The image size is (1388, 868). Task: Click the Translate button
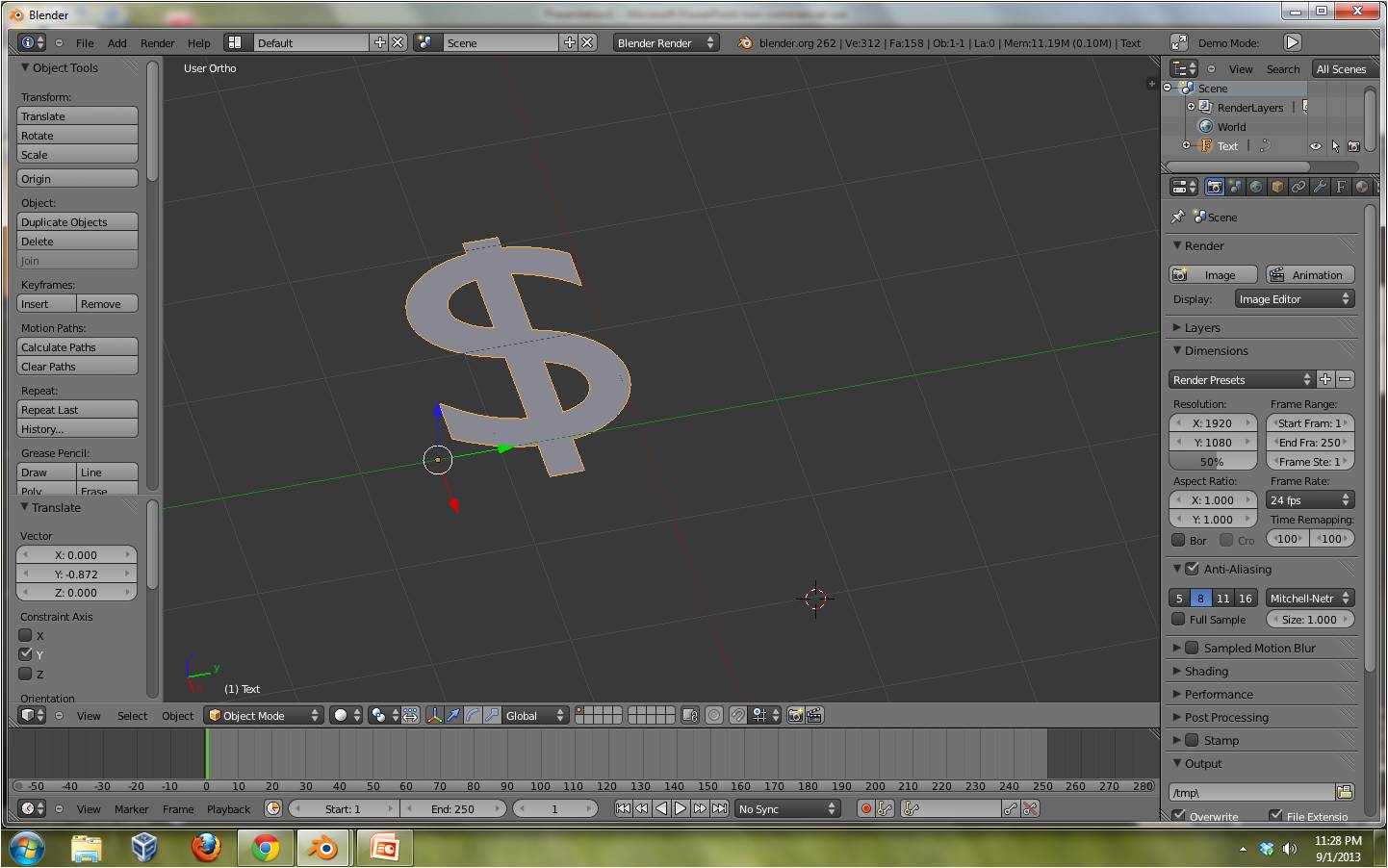tap(78, 116)
